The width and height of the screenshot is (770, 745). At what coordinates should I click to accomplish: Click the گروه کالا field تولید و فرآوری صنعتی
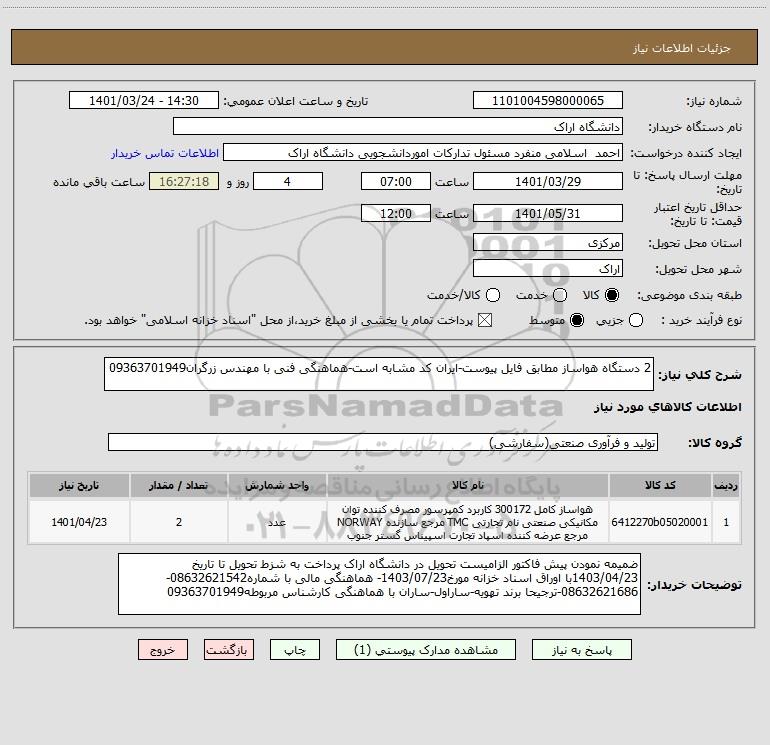coord(383,442)
